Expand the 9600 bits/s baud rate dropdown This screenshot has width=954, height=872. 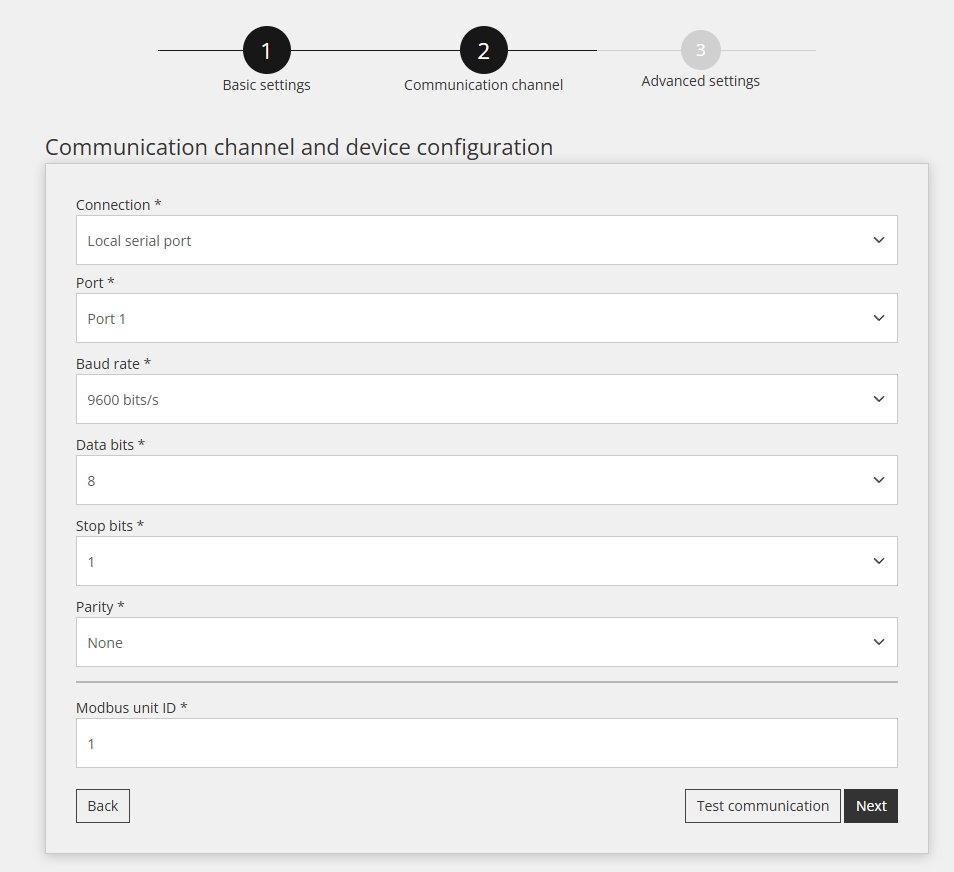click(486, 399)
